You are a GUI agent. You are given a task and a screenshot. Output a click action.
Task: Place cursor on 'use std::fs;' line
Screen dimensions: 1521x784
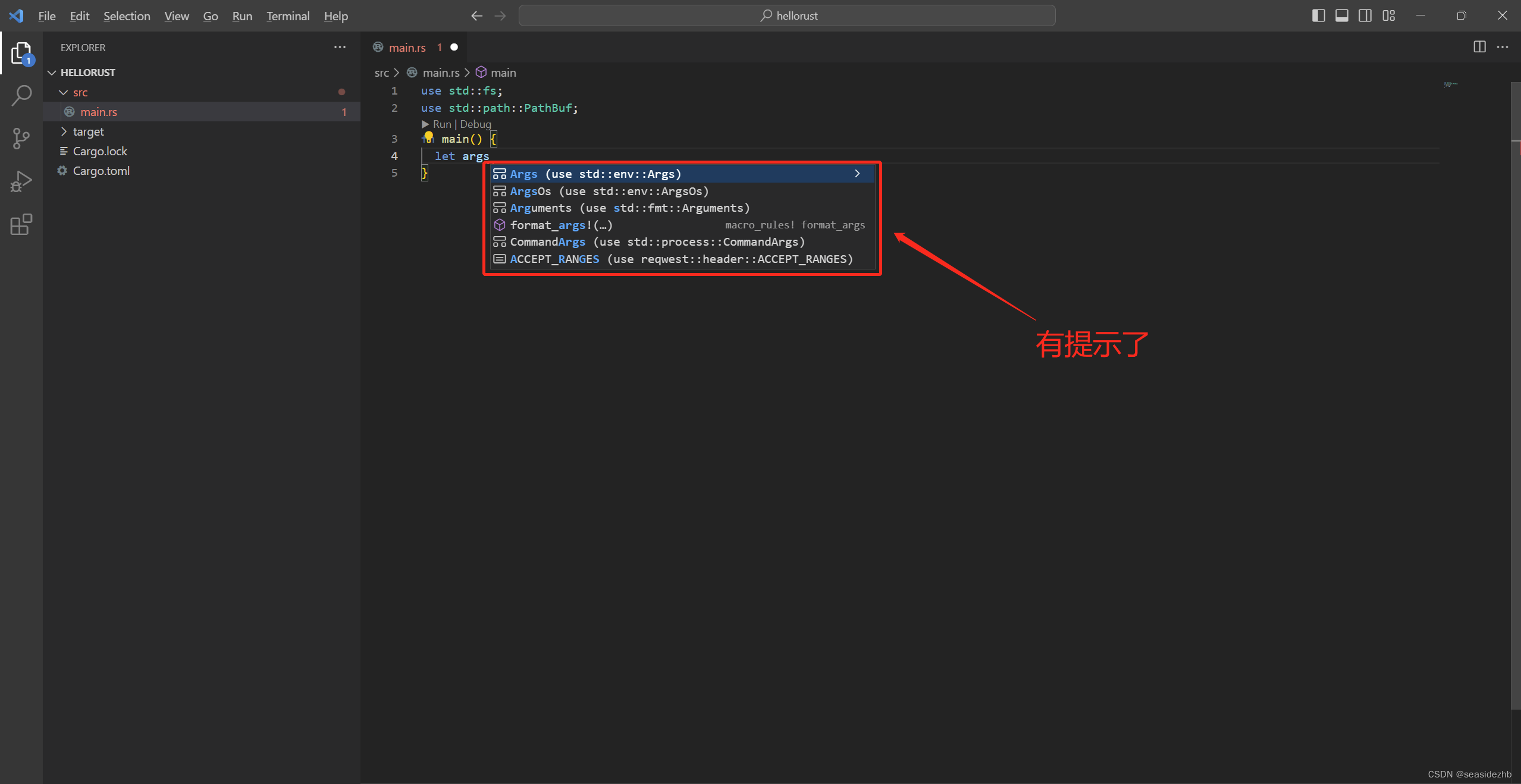[462, 90]
